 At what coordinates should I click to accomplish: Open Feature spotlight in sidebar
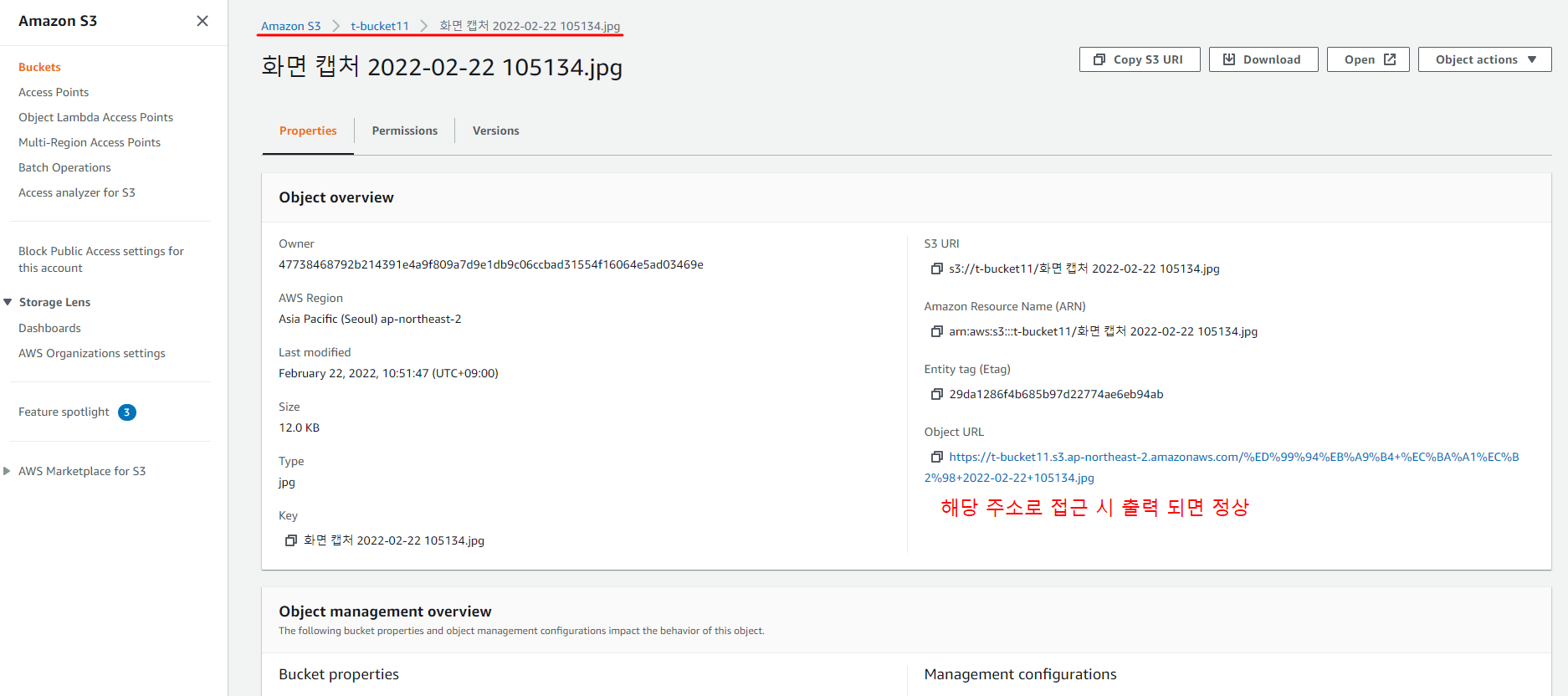pyautogui.click(x=64, y=412)
